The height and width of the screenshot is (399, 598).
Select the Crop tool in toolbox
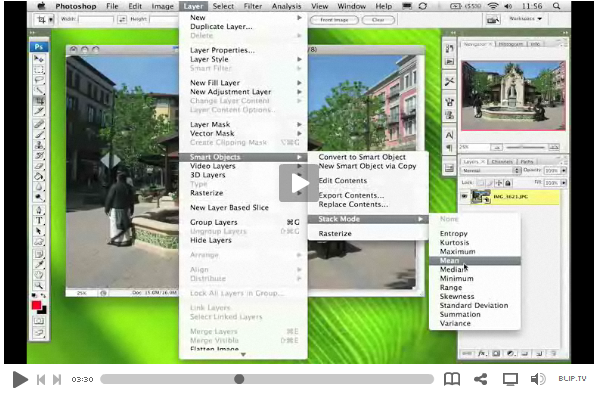click(39, 101)
